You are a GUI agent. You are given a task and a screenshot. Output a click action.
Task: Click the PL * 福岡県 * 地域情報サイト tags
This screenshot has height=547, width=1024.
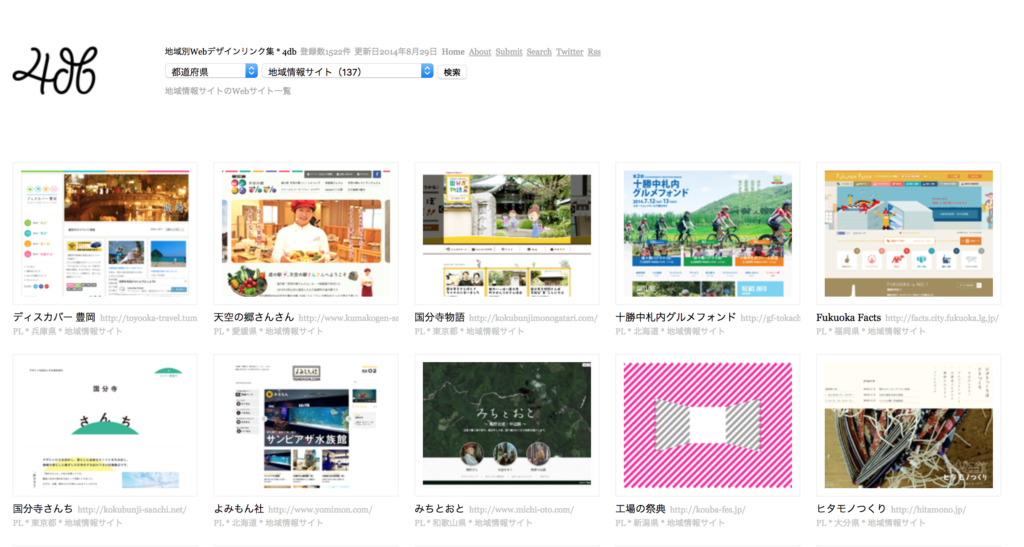pyautogui.click(x=871, y=332)
